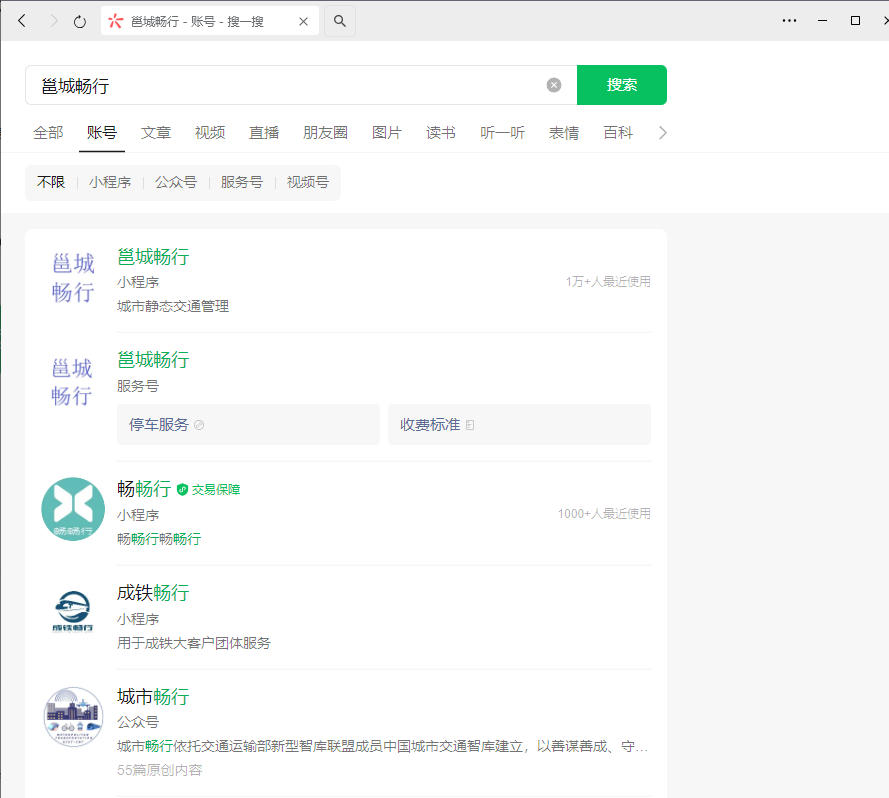Click the 1万+人最近使用 label
Screen dimensions: 889x798
608,281
